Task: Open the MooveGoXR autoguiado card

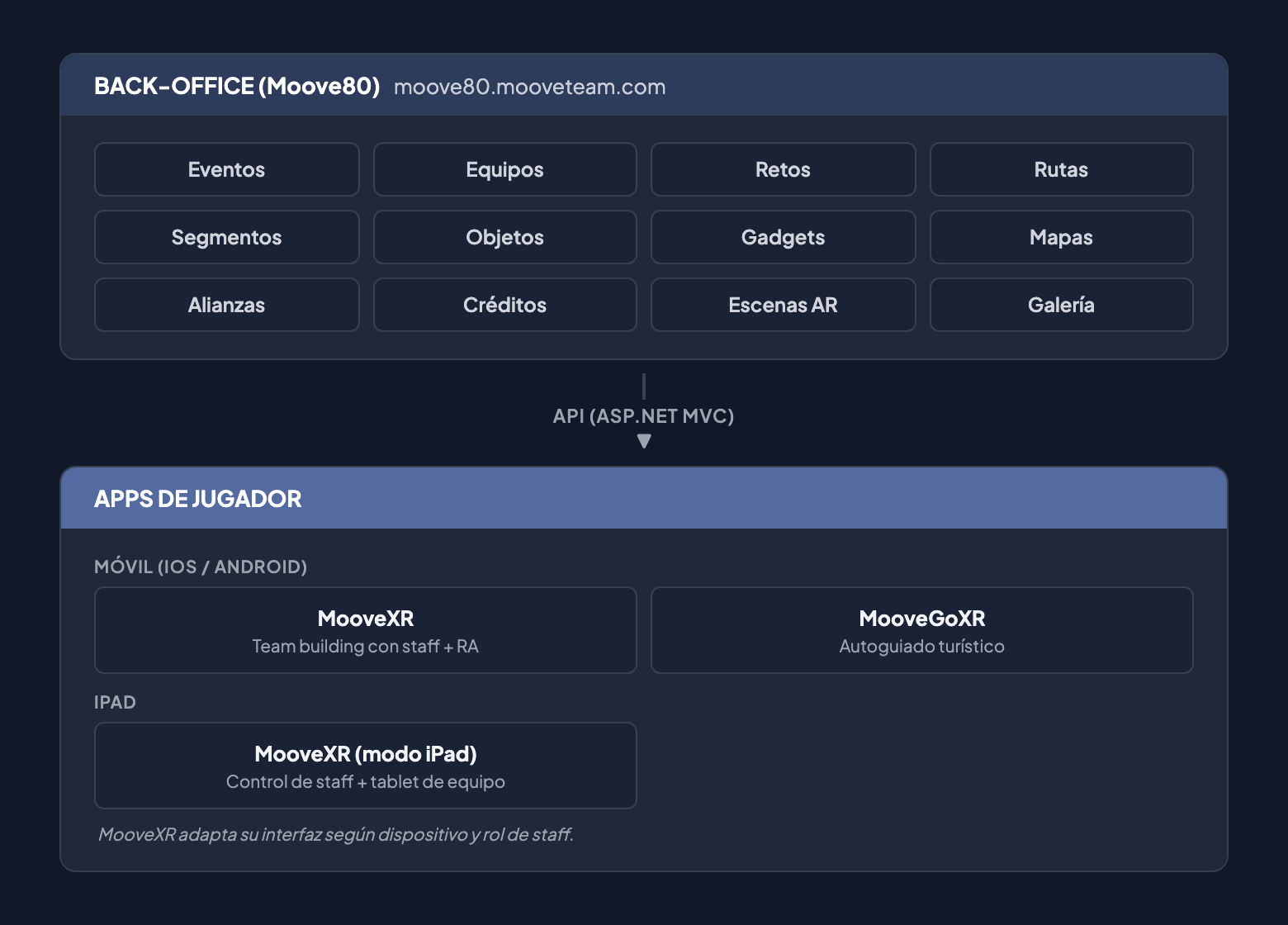Action: (921, 630)
